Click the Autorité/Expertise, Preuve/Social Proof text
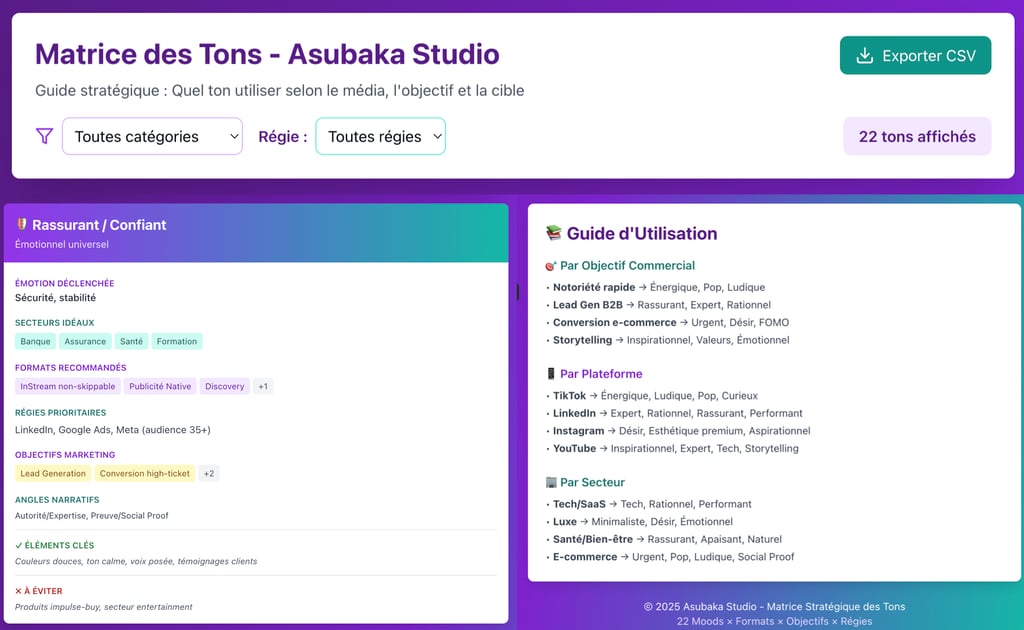Image resolution: width=1024 pixels, height=630 pixels. tap(91, 516)
